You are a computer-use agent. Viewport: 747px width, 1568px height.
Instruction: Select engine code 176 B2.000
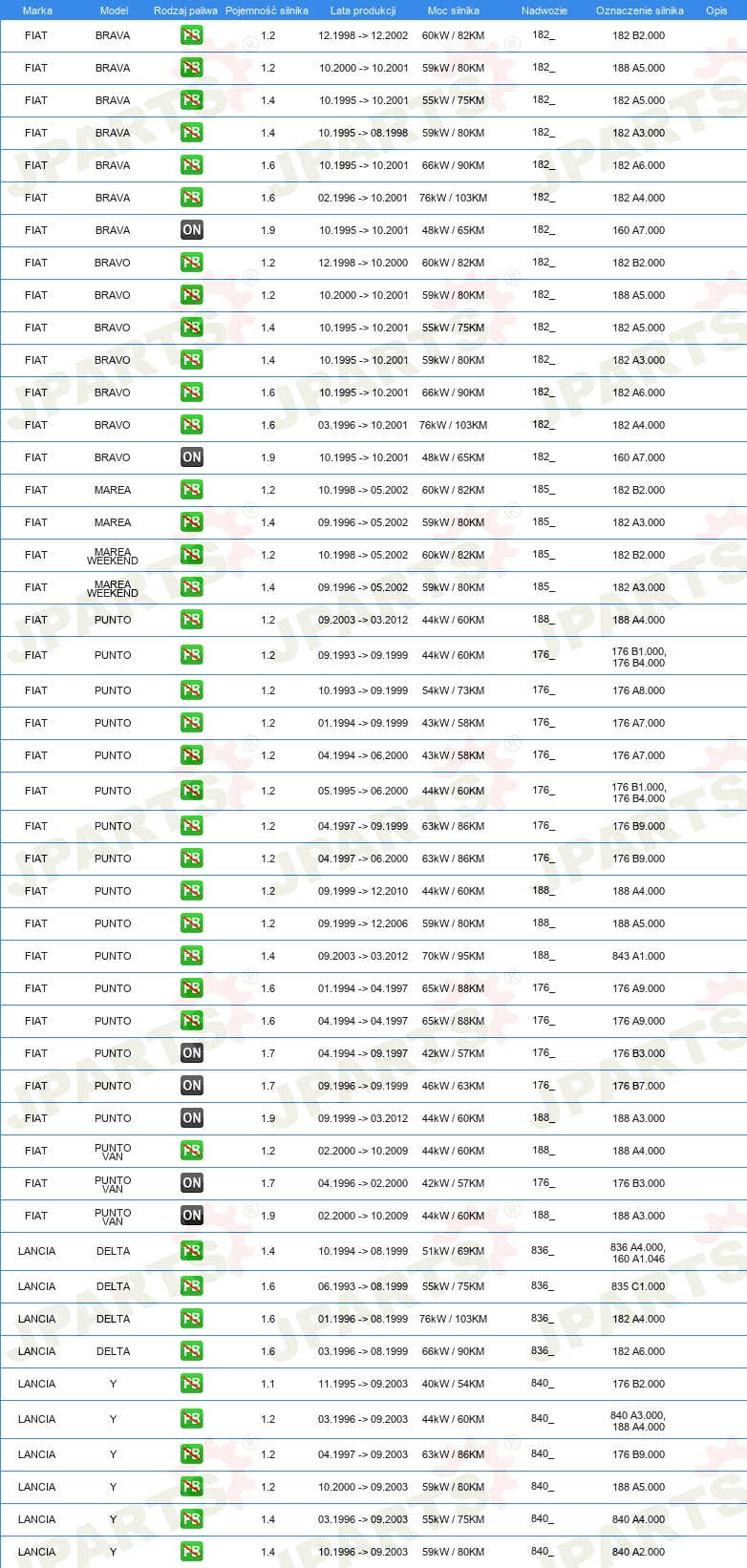[x=639, y=1384]
